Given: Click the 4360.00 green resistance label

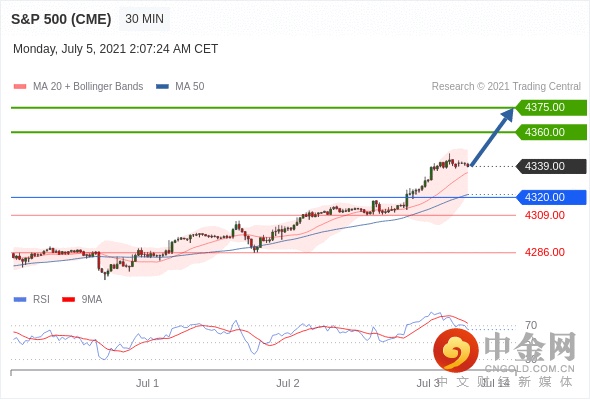Looking at the screenshot, I should 551,132.
